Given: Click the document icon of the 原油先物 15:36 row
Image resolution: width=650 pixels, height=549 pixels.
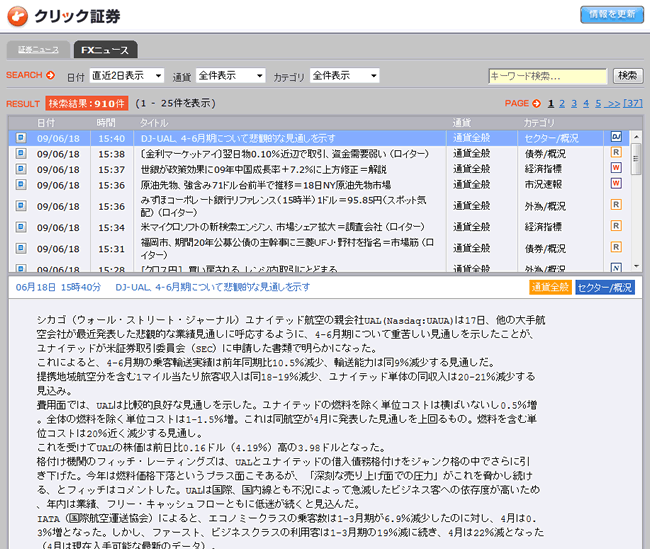Looking at the screenshot, I should pyautogui.click(x=21, y=184).
